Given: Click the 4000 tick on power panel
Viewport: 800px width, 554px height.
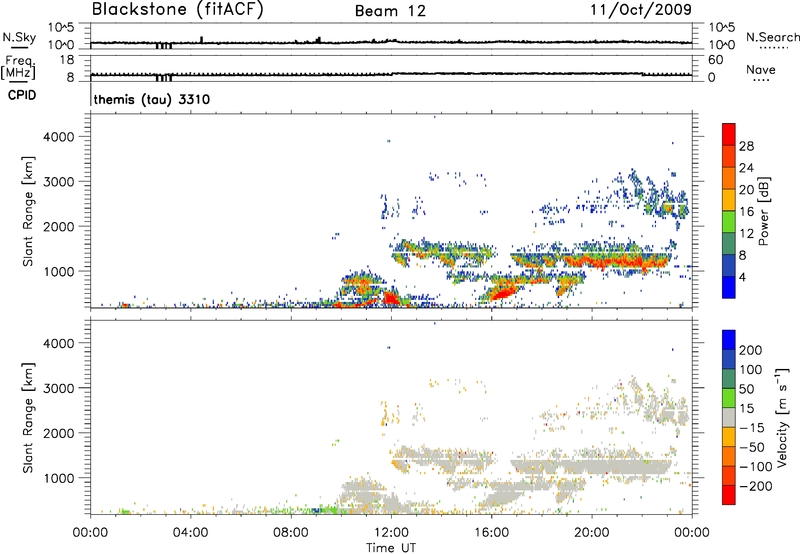Looking at the screenshot, I should pos(59,137).
